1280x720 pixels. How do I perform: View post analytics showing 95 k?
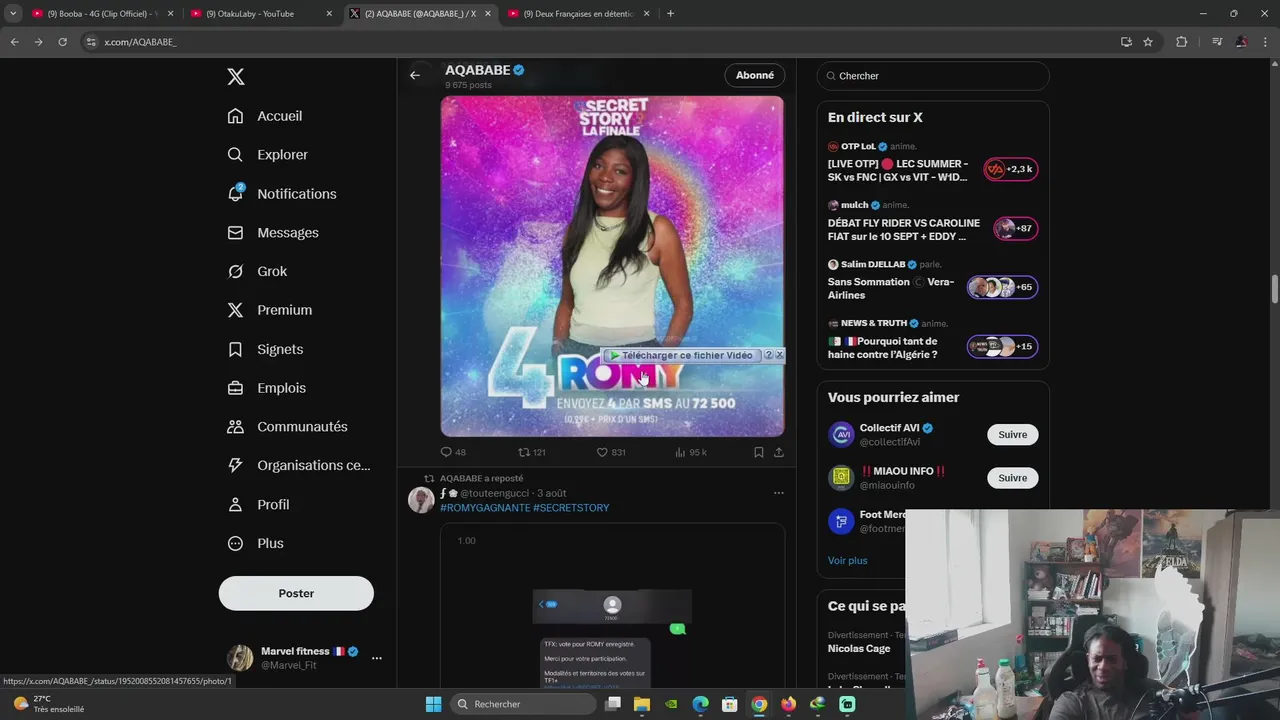click(x=691, y=452)
